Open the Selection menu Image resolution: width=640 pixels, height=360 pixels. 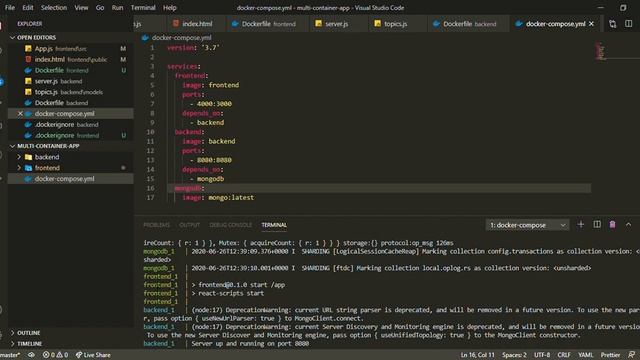54,8
